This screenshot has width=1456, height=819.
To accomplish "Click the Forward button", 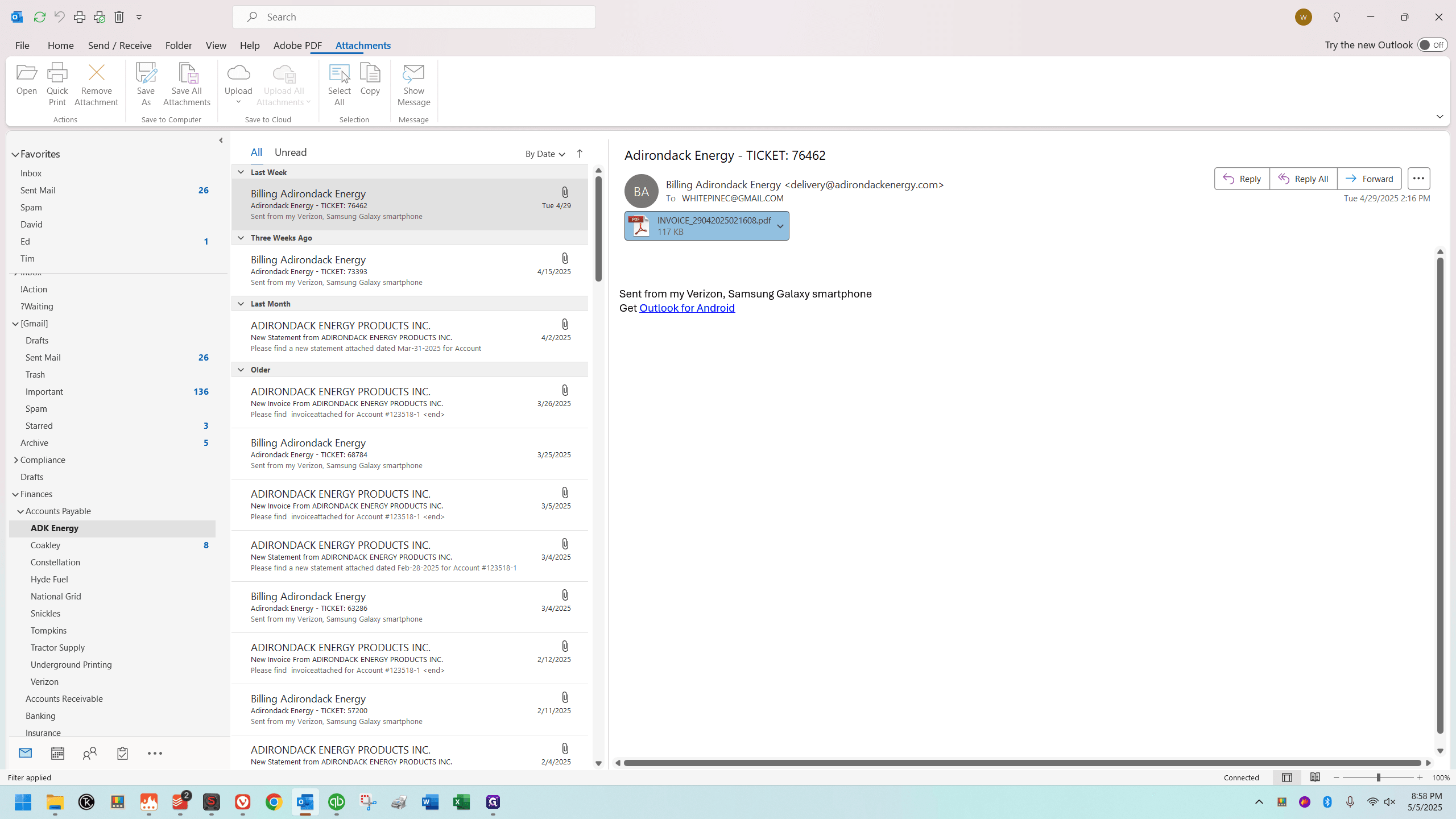I will tap(1369, 179).
